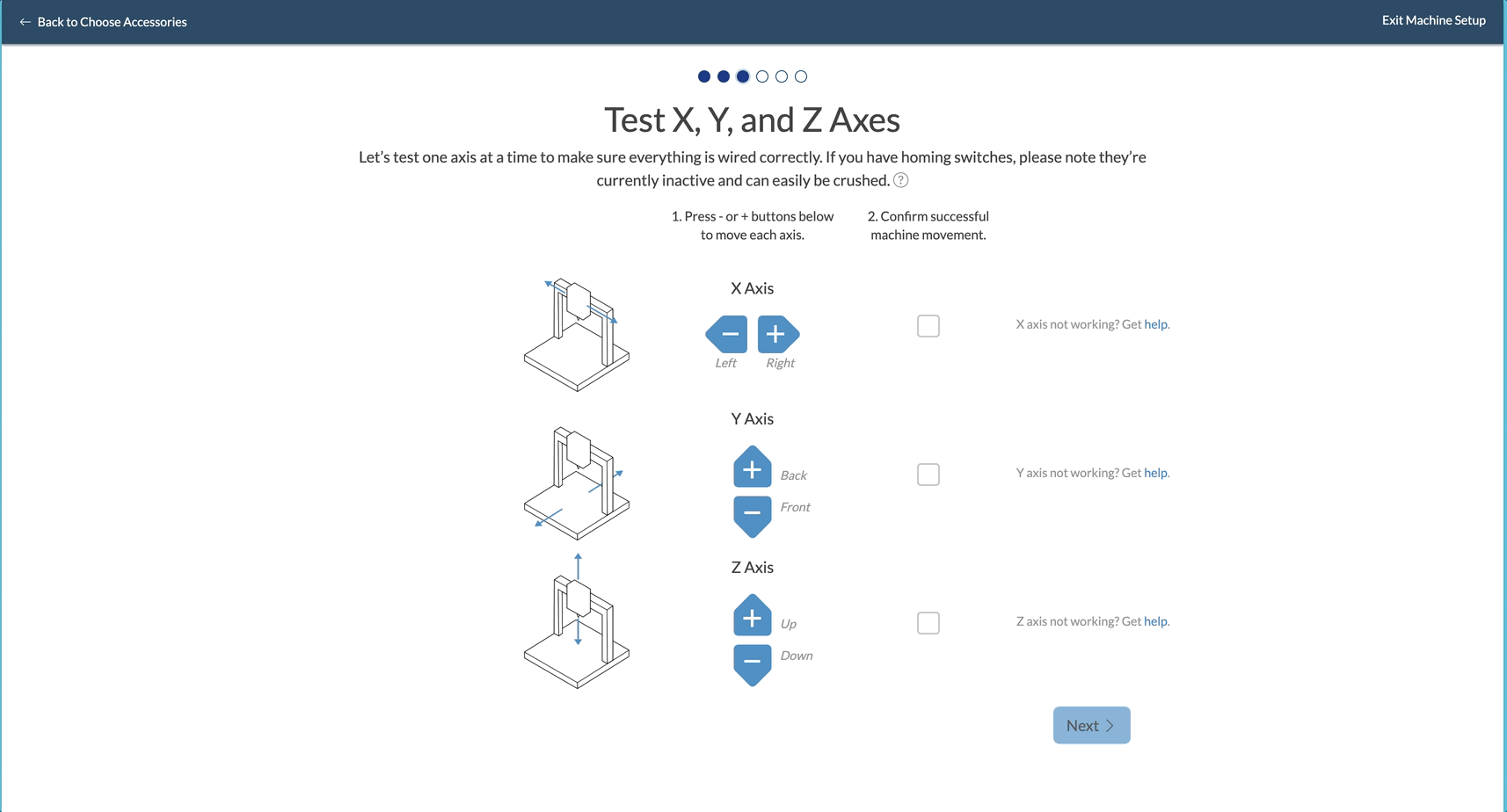Viewport: 1507px width, 812px height.
Task: Move Y axis front with minus button
Action: click(x=753, y=516)
